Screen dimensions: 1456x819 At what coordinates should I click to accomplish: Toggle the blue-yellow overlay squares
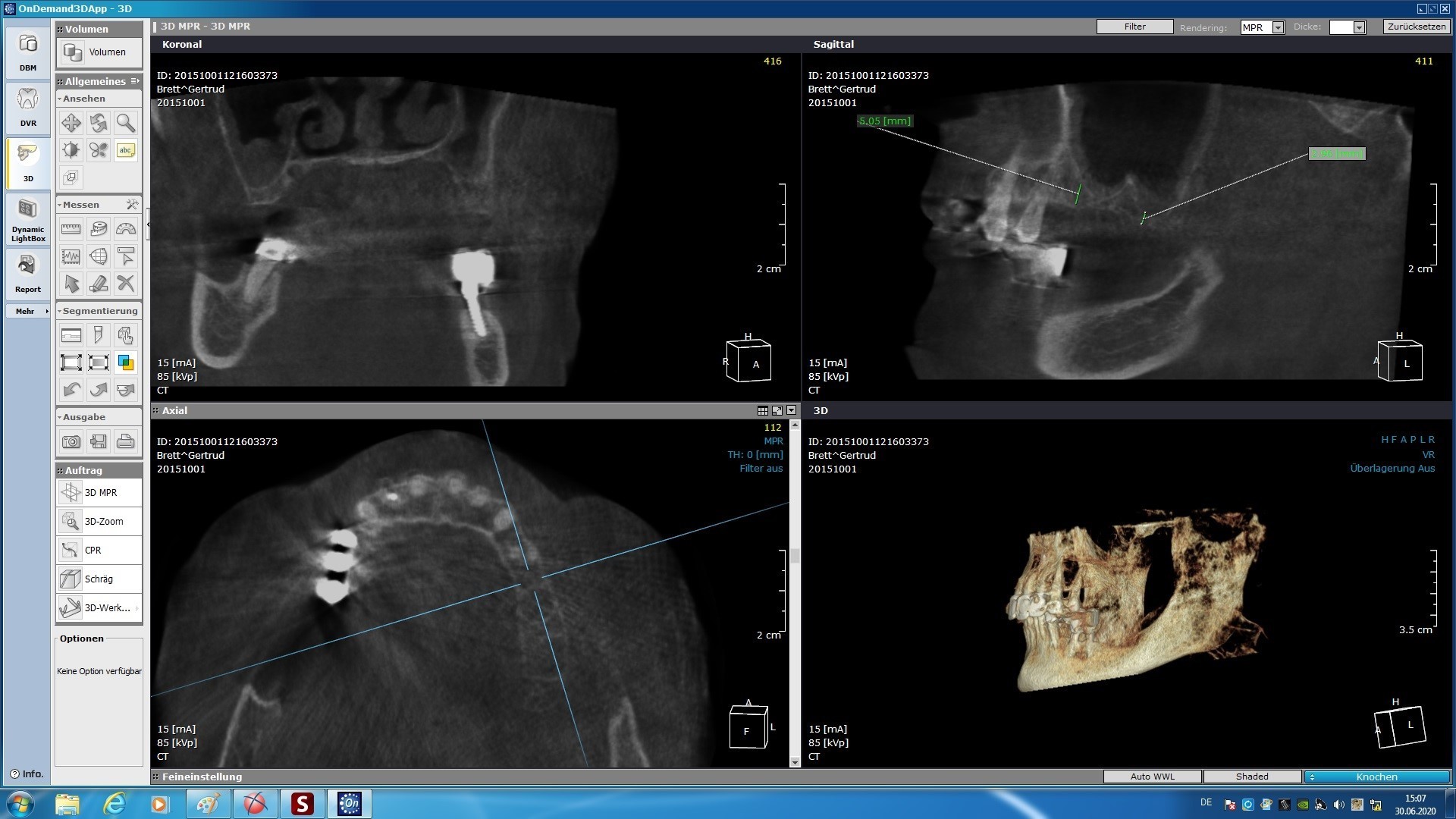coord(126,362)
